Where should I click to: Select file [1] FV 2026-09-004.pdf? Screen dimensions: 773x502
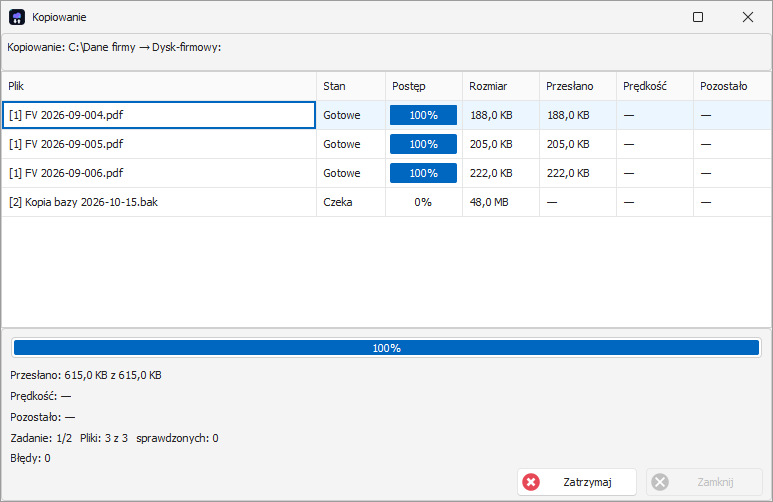159,115
